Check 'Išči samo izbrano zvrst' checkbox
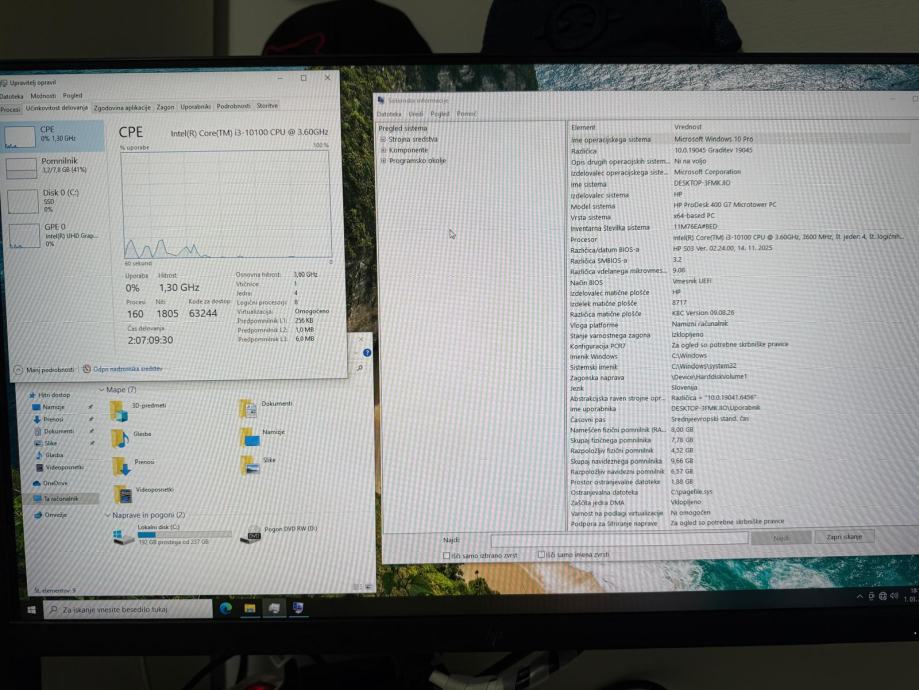919x690 pixels. tap(446, 555)
